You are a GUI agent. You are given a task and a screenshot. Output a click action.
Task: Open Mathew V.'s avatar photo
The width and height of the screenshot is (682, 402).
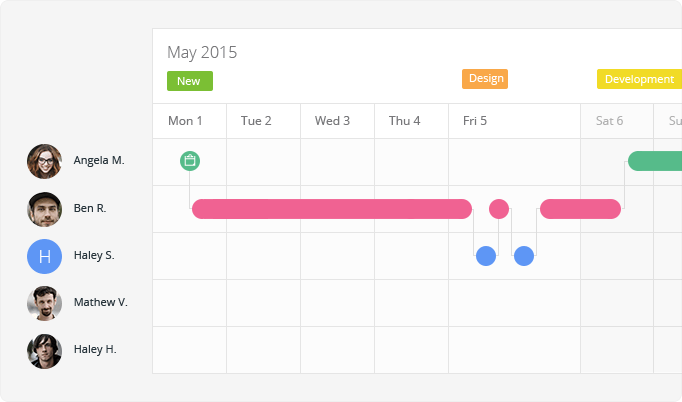[x=44, y=303]
